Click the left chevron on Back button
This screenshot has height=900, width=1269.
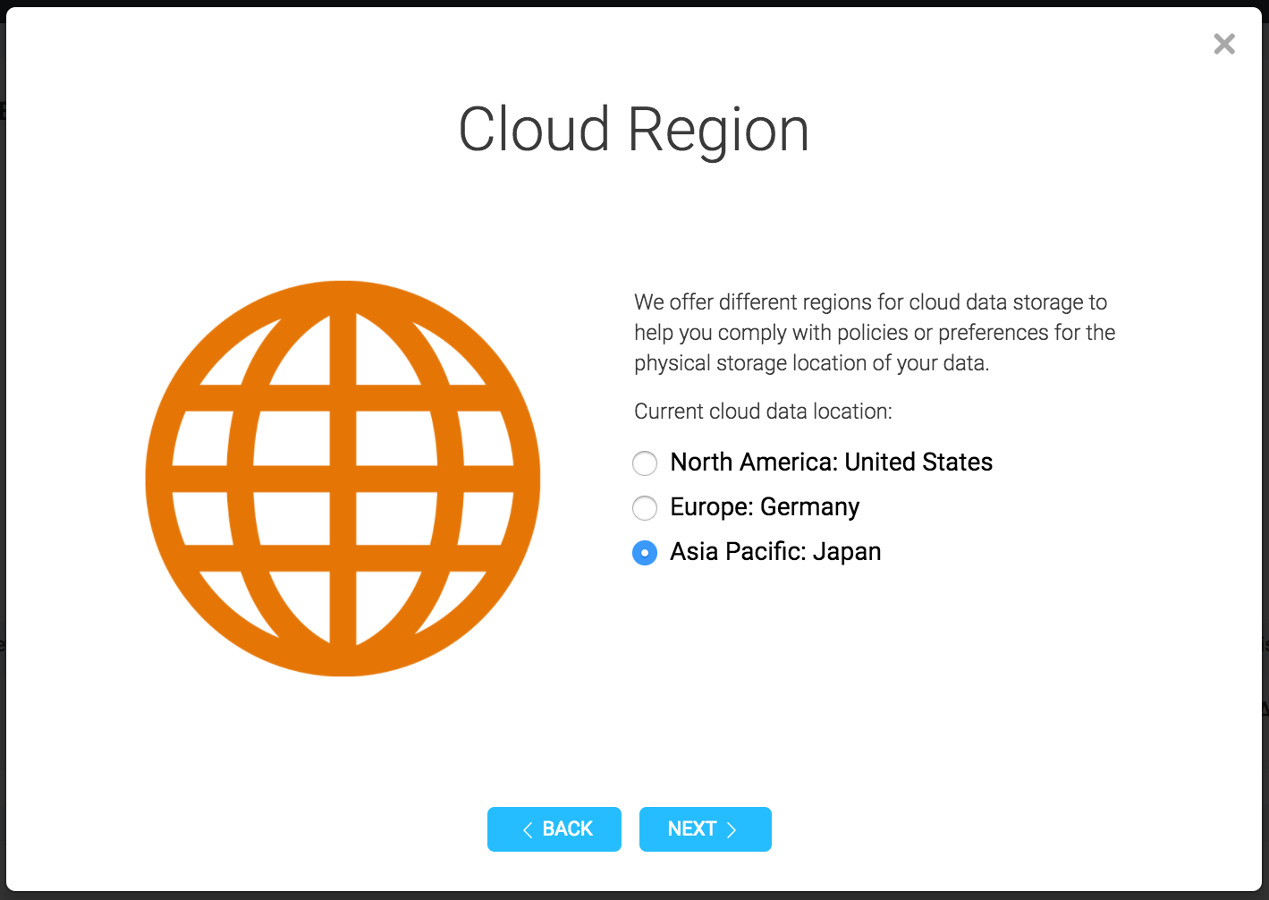(x=528, y=829)
